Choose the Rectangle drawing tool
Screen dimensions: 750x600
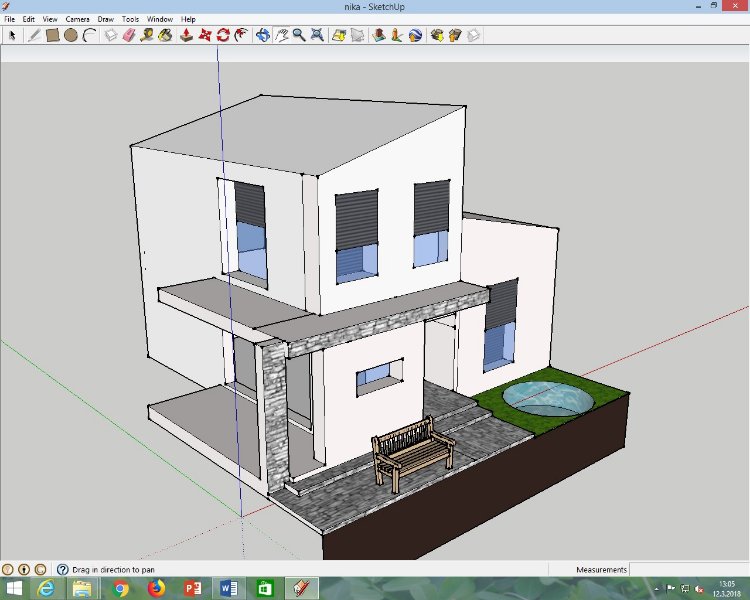52,35
